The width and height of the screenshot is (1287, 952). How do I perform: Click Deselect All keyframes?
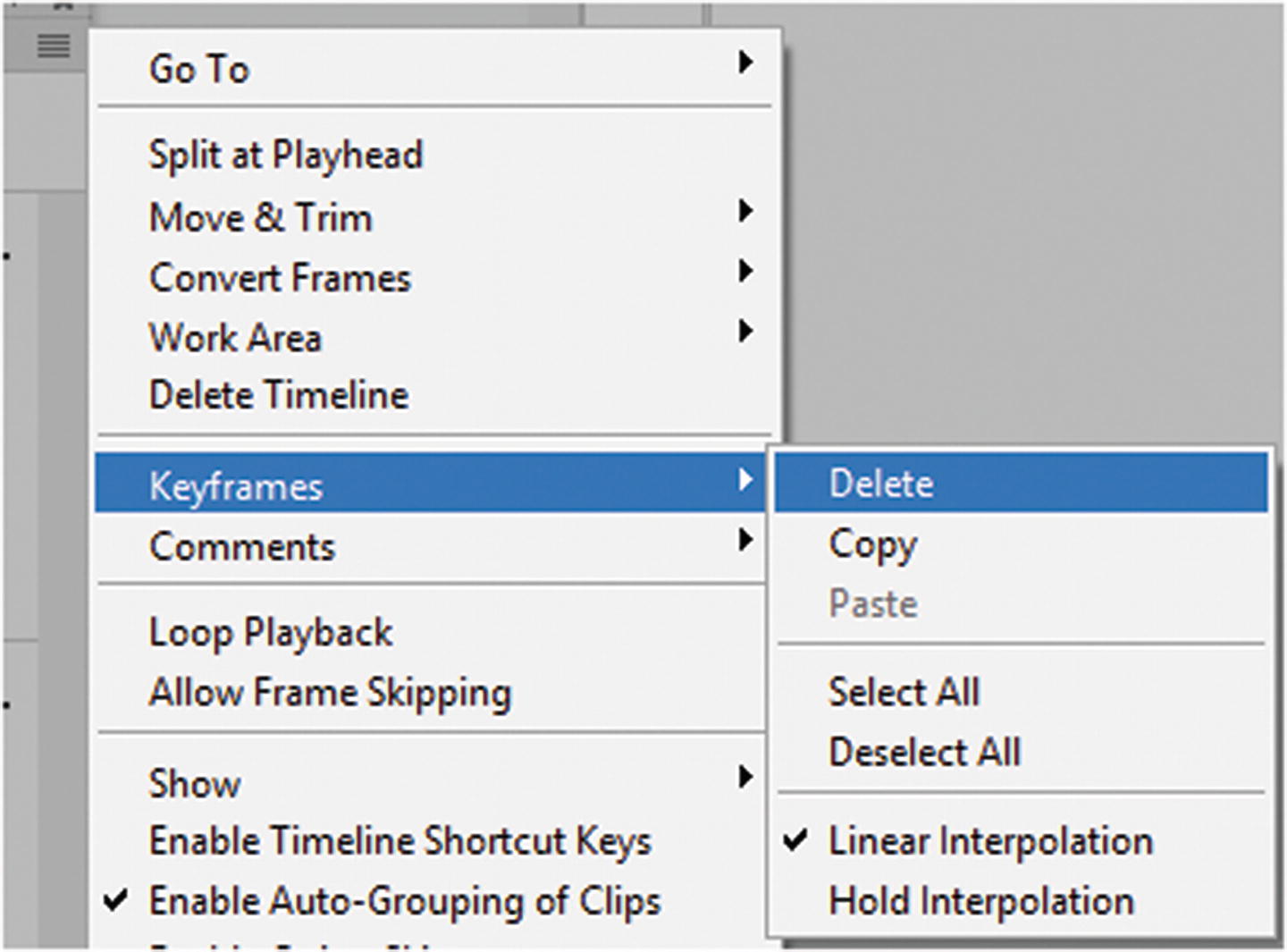click(924, 752)
